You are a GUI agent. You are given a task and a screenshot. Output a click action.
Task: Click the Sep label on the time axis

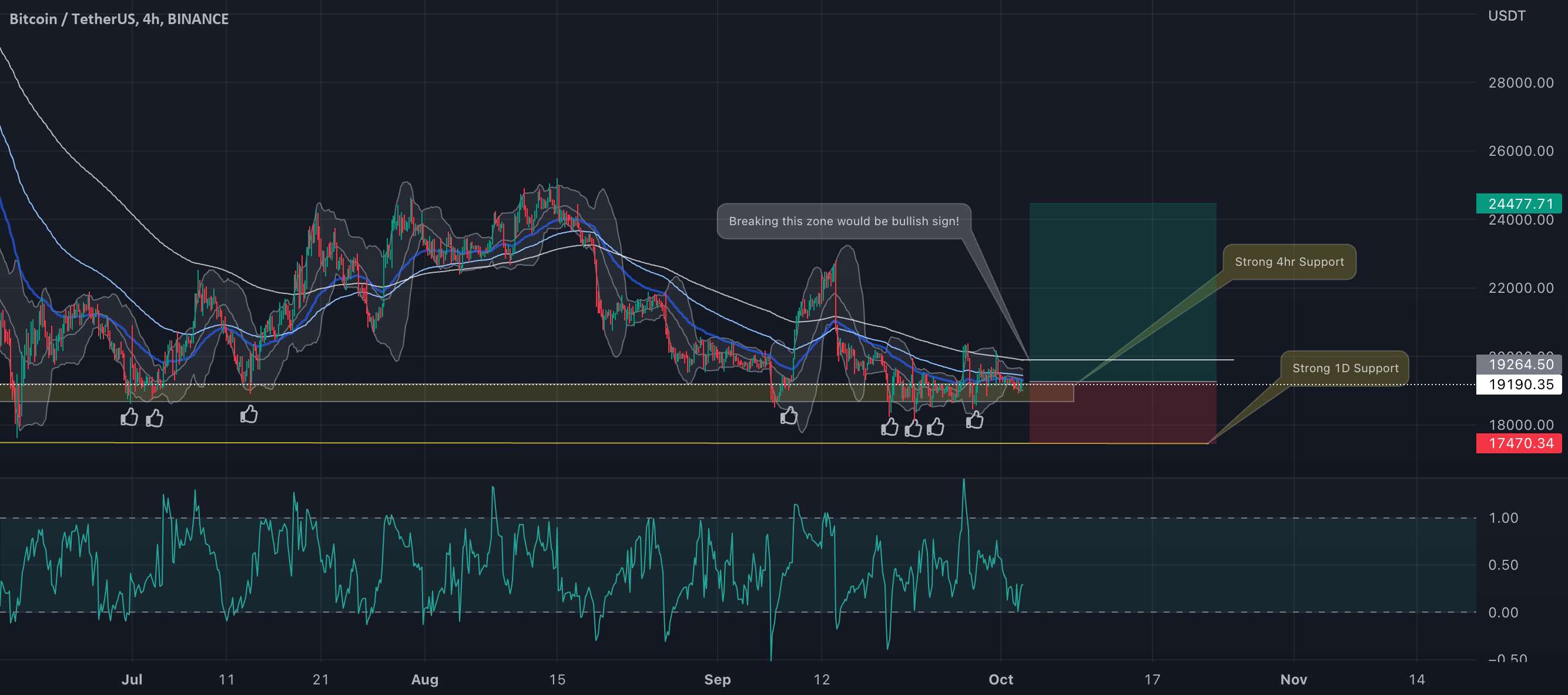click(x=718, y=679)
